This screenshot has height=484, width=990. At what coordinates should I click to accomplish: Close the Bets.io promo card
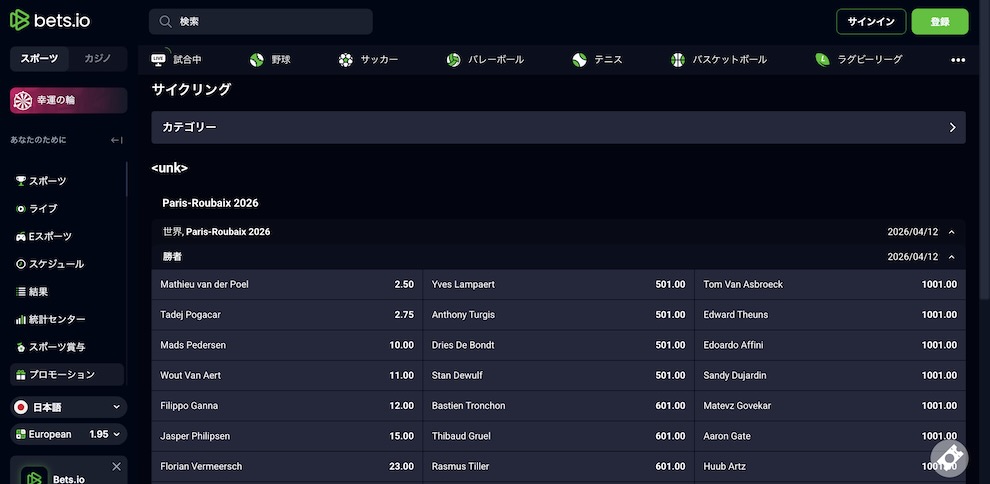pos(116,466)
